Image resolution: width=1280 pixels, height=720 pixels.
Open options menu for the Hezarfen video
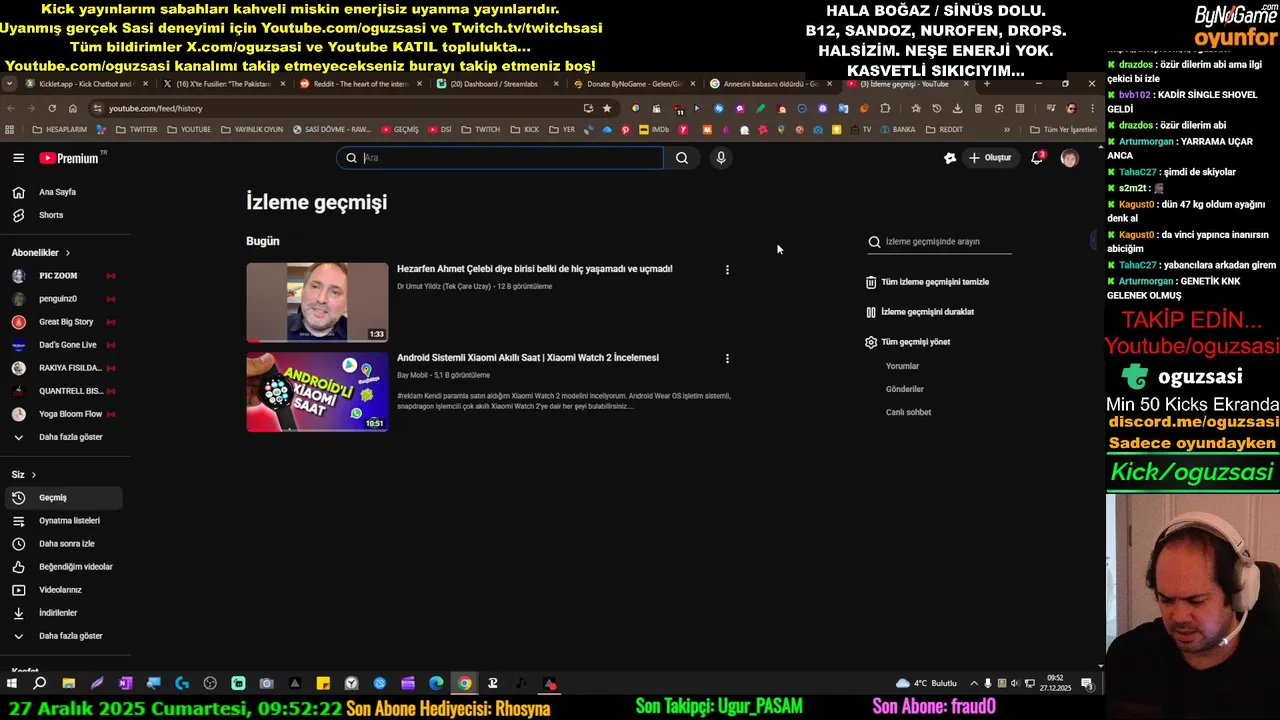[727, 270]
